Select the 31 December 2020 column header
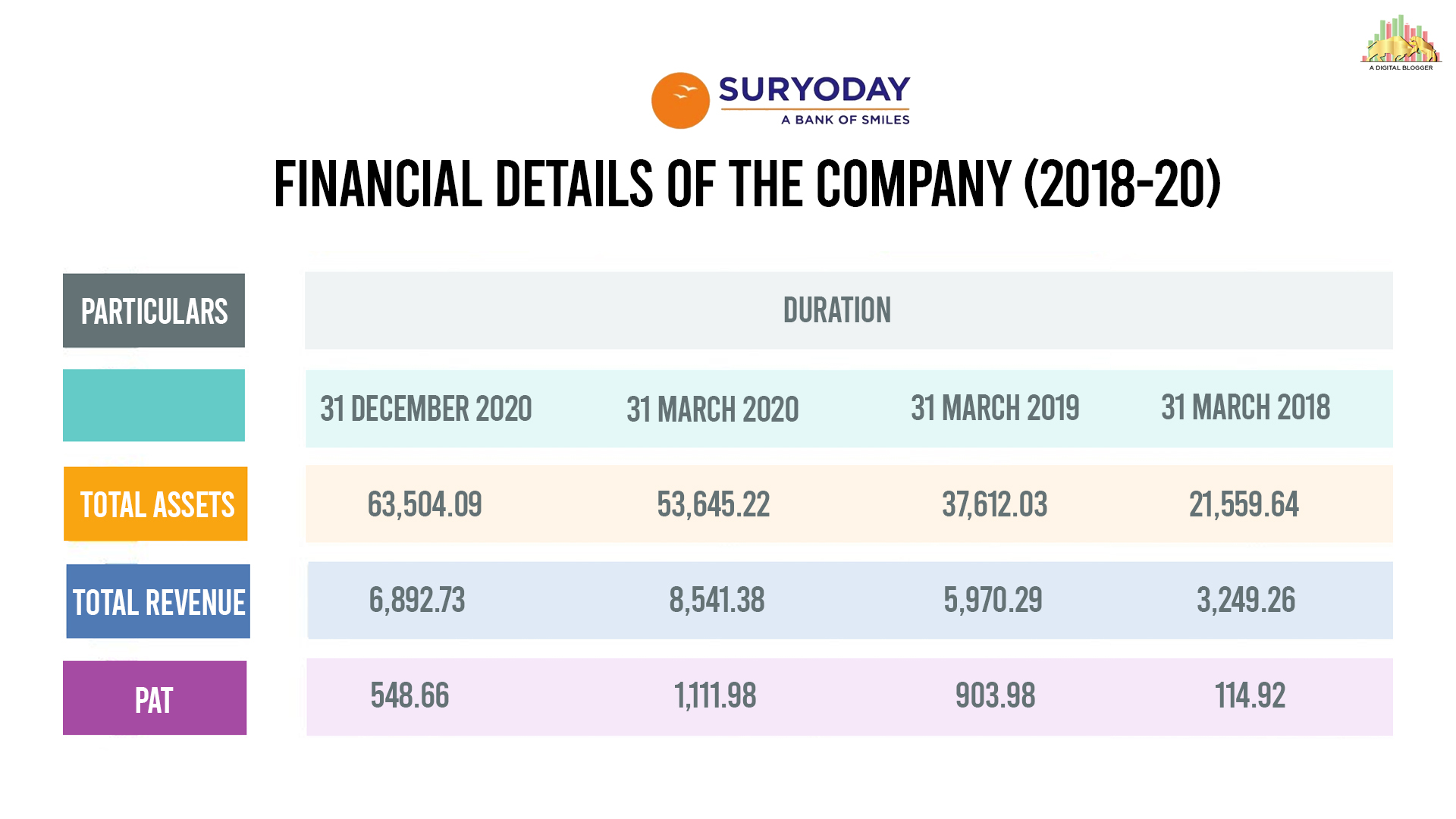 [426, 409]
